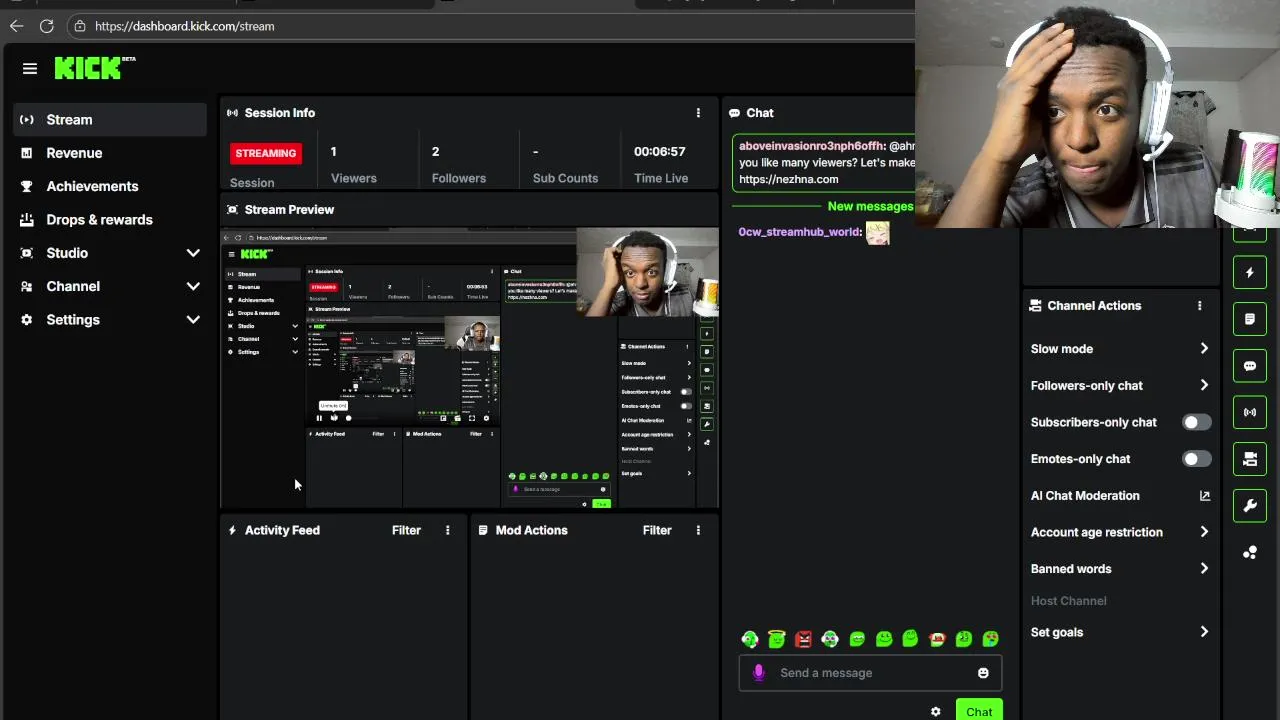Click the Stream Preview video thumbnail
This screenshot has height=720, width=1280.
click(x=470, y=368)
